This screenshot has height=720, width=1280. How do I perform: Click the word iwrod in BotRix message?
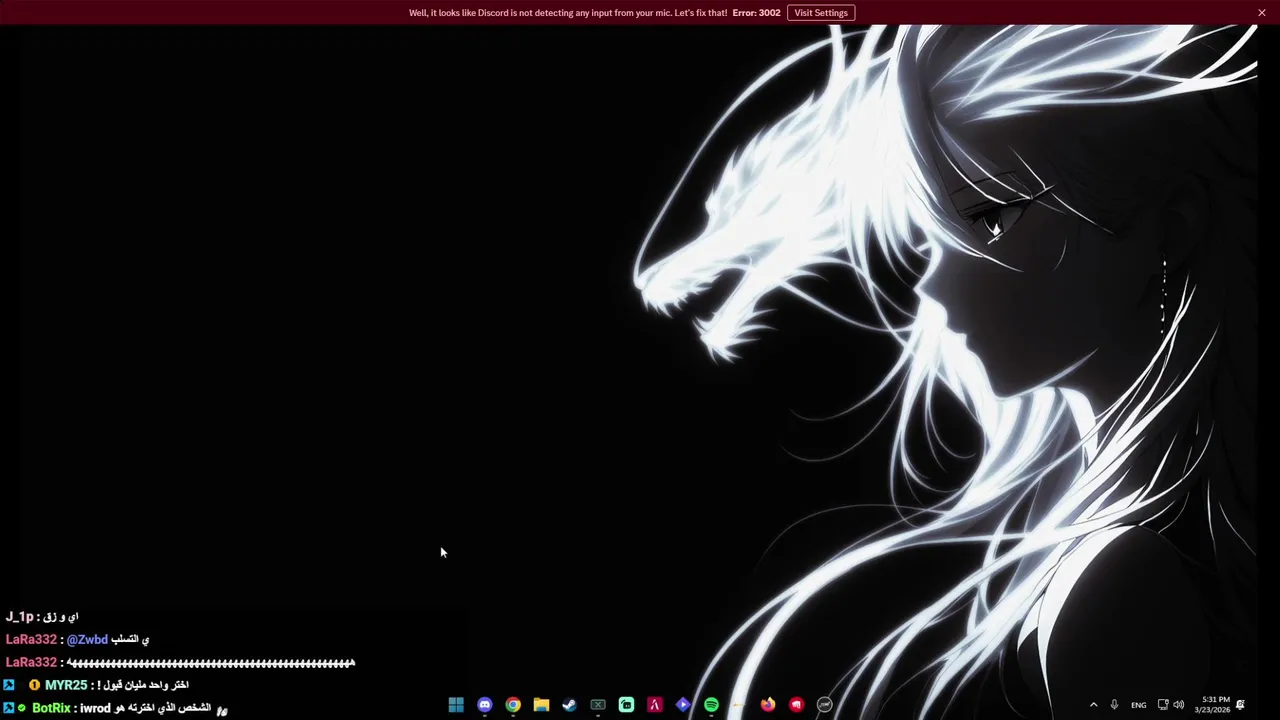pyautogui.click(x=95, y=708)
